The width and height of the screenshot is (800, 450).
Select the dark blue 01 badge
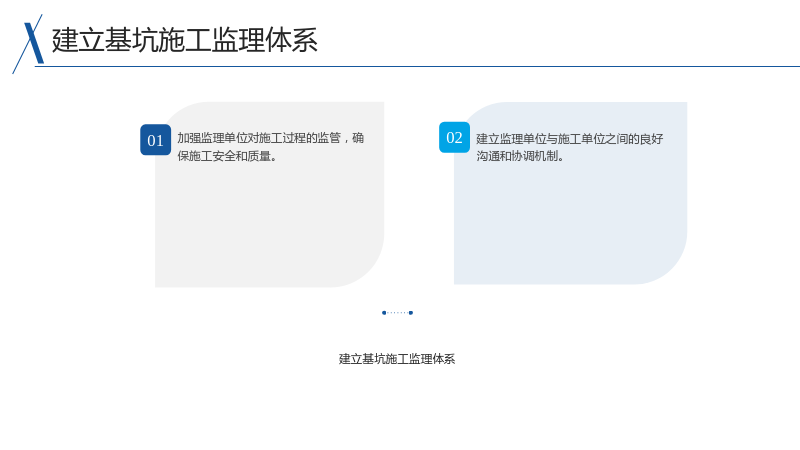[156, 140]
